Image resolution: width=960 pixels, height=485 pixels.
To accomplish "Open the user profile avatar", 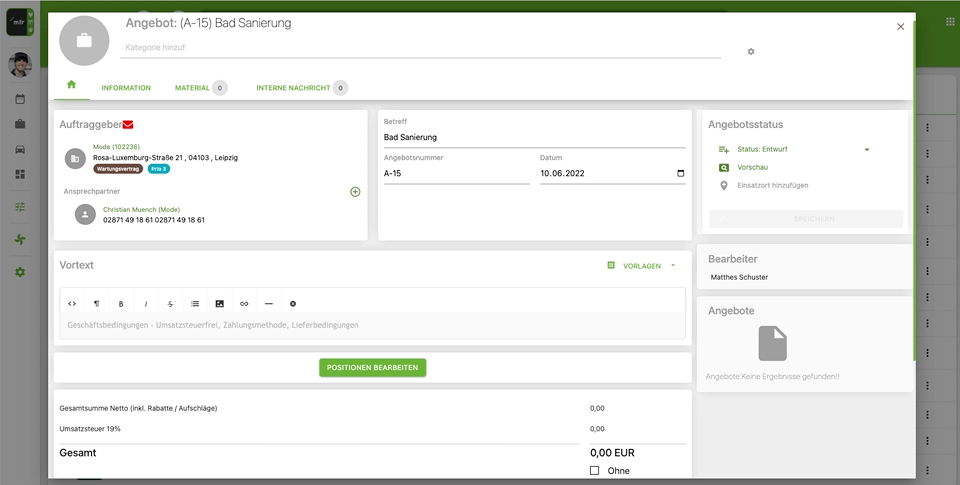I will tap(20, 64).
